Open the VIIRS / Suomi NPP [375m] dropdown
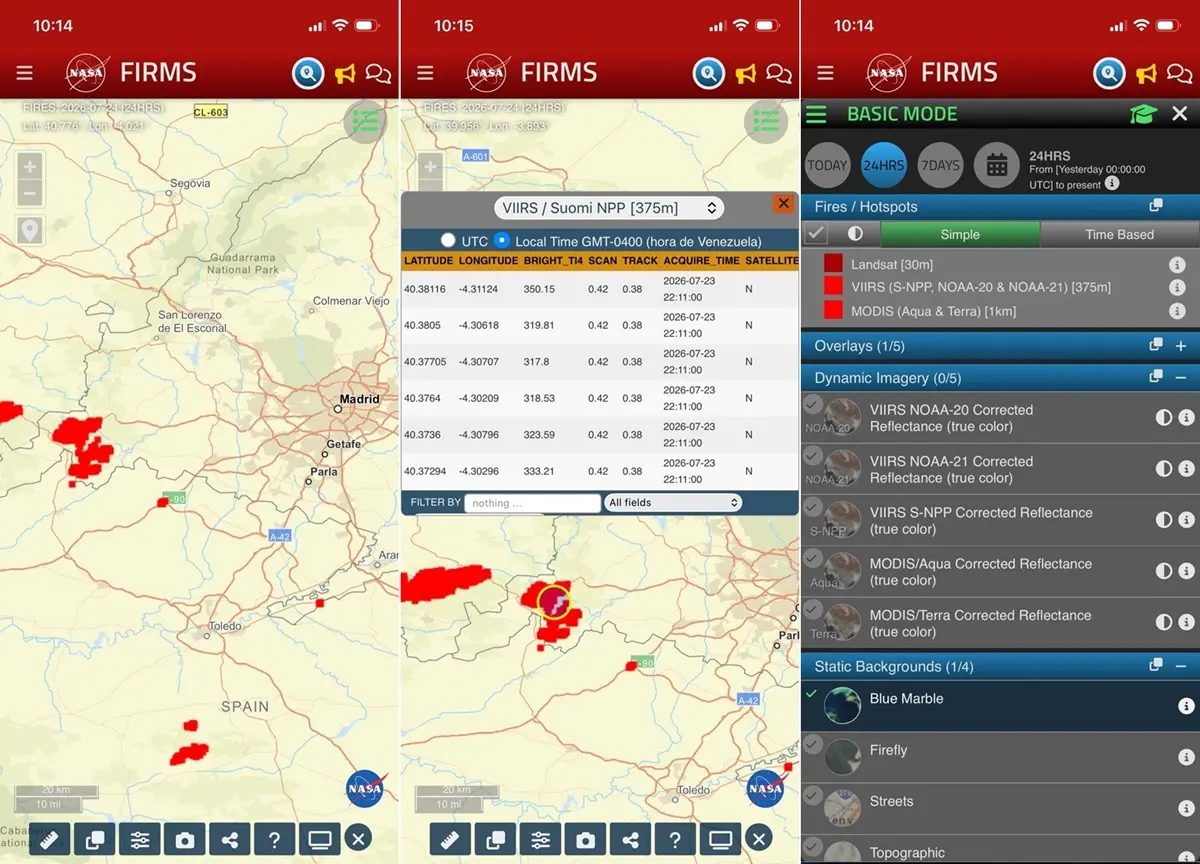Screen dimensions: 1200x864 point(610,208)
